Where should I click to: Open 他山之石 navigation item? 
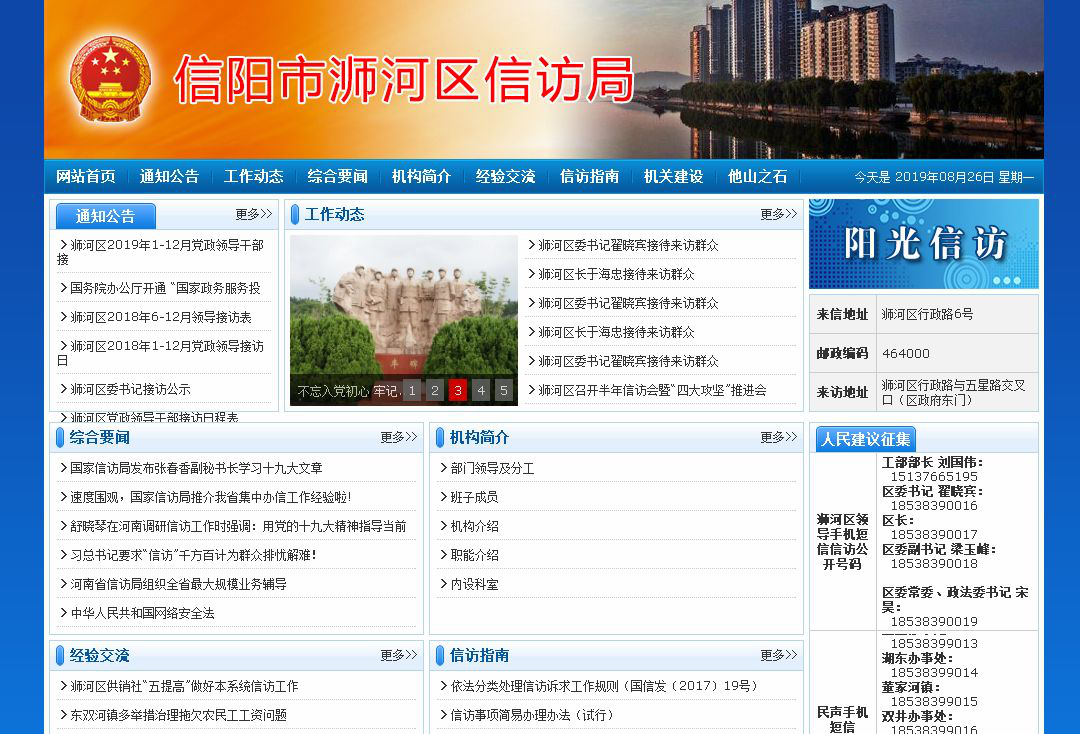tap(758, 176)
